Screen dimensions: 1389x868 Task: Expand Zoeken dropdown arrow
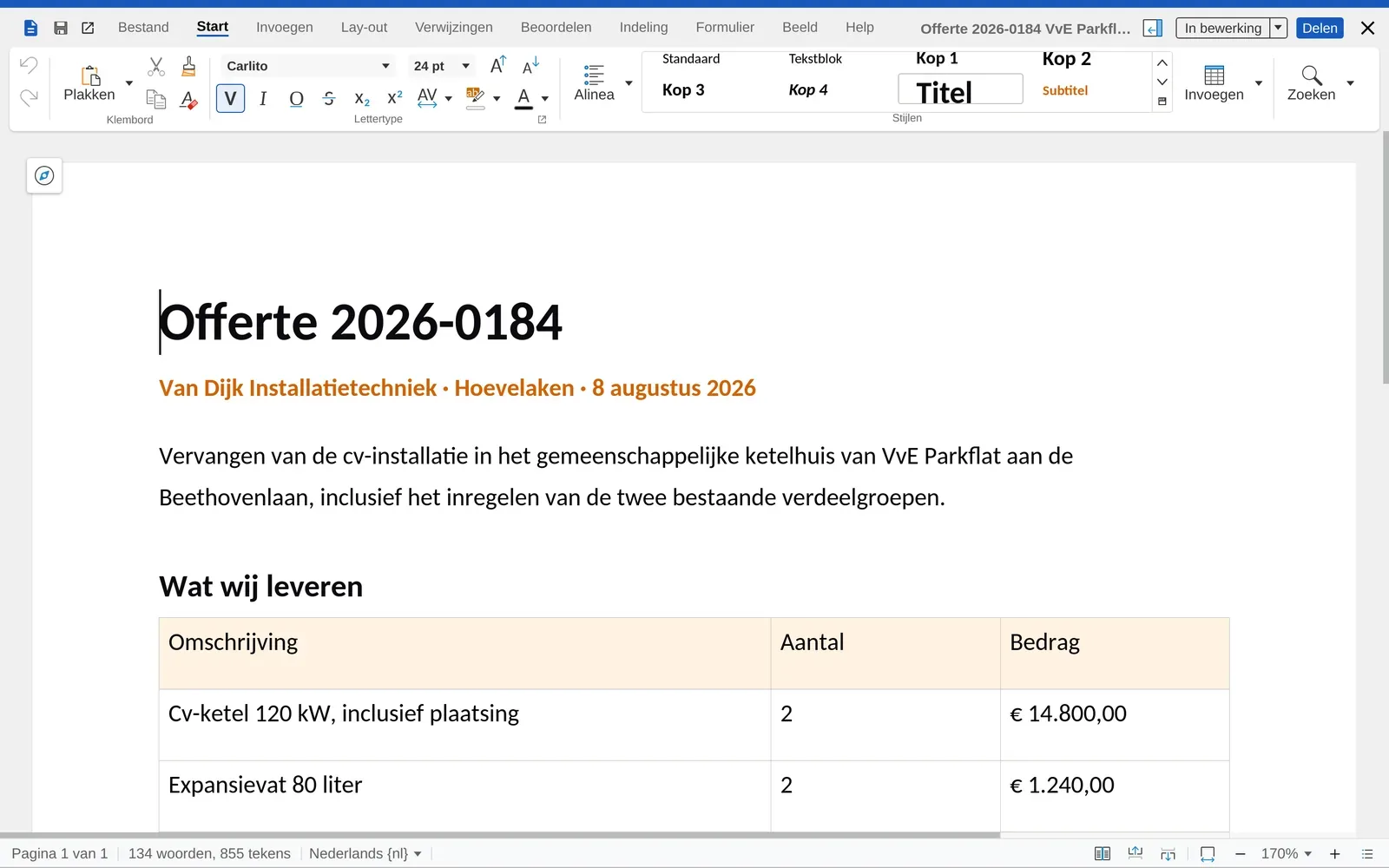click(1350, 83)
